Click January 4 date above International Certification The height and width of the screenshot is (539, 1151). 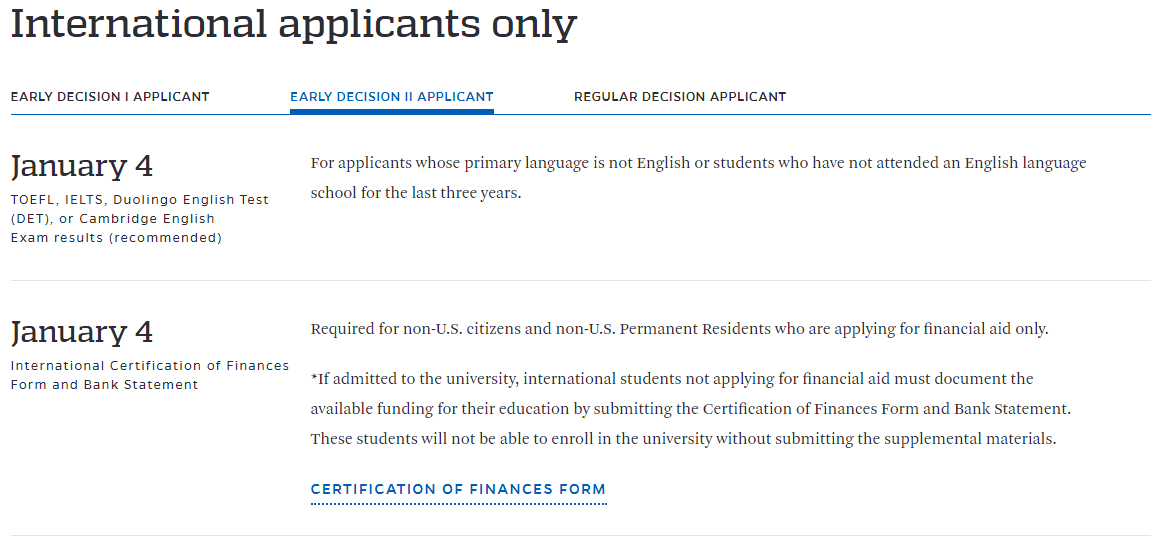coord(82,332)
